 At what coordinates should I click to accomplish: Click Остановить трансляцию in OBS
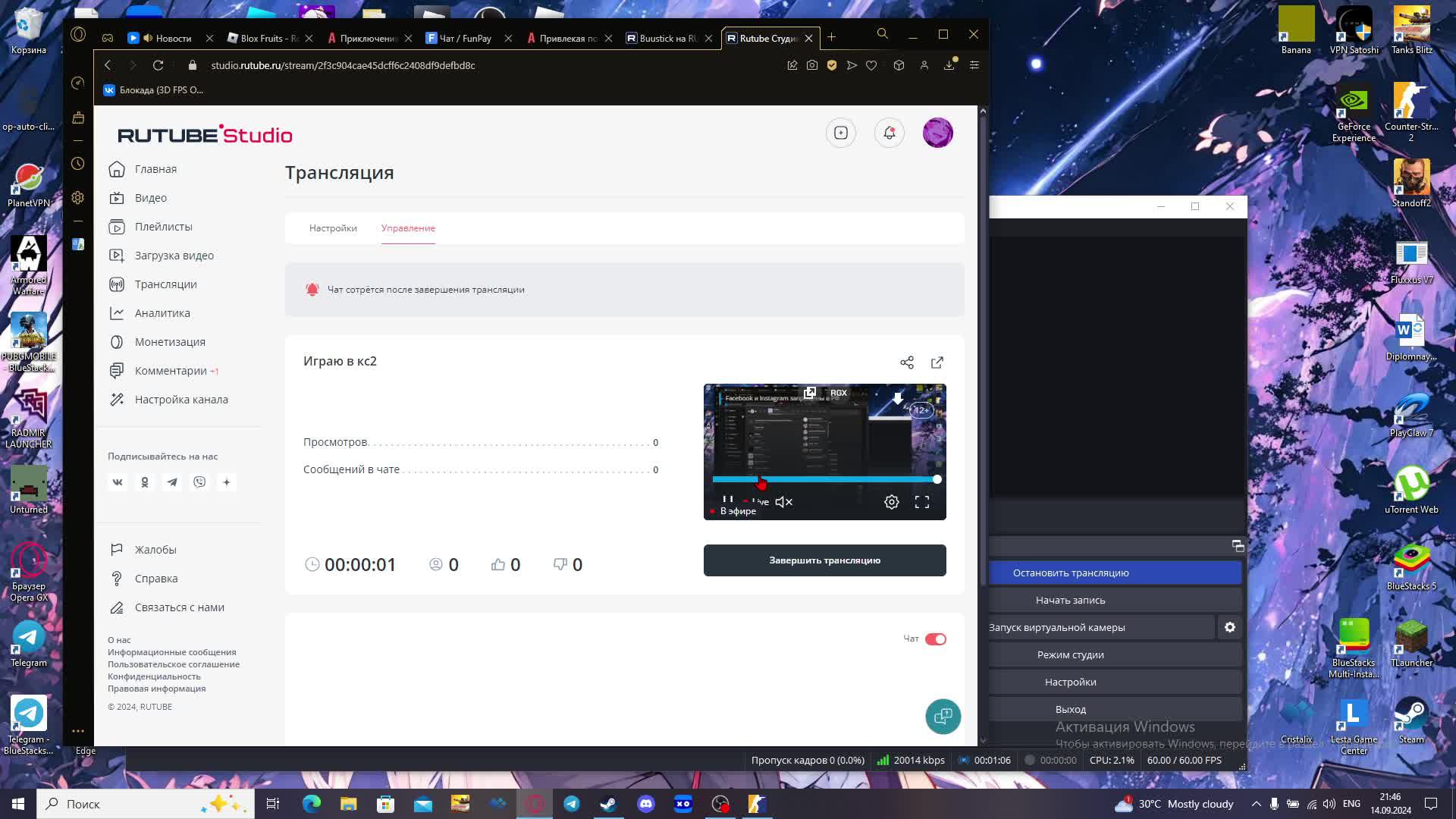pyautogui.click(x=1070, y=573)
